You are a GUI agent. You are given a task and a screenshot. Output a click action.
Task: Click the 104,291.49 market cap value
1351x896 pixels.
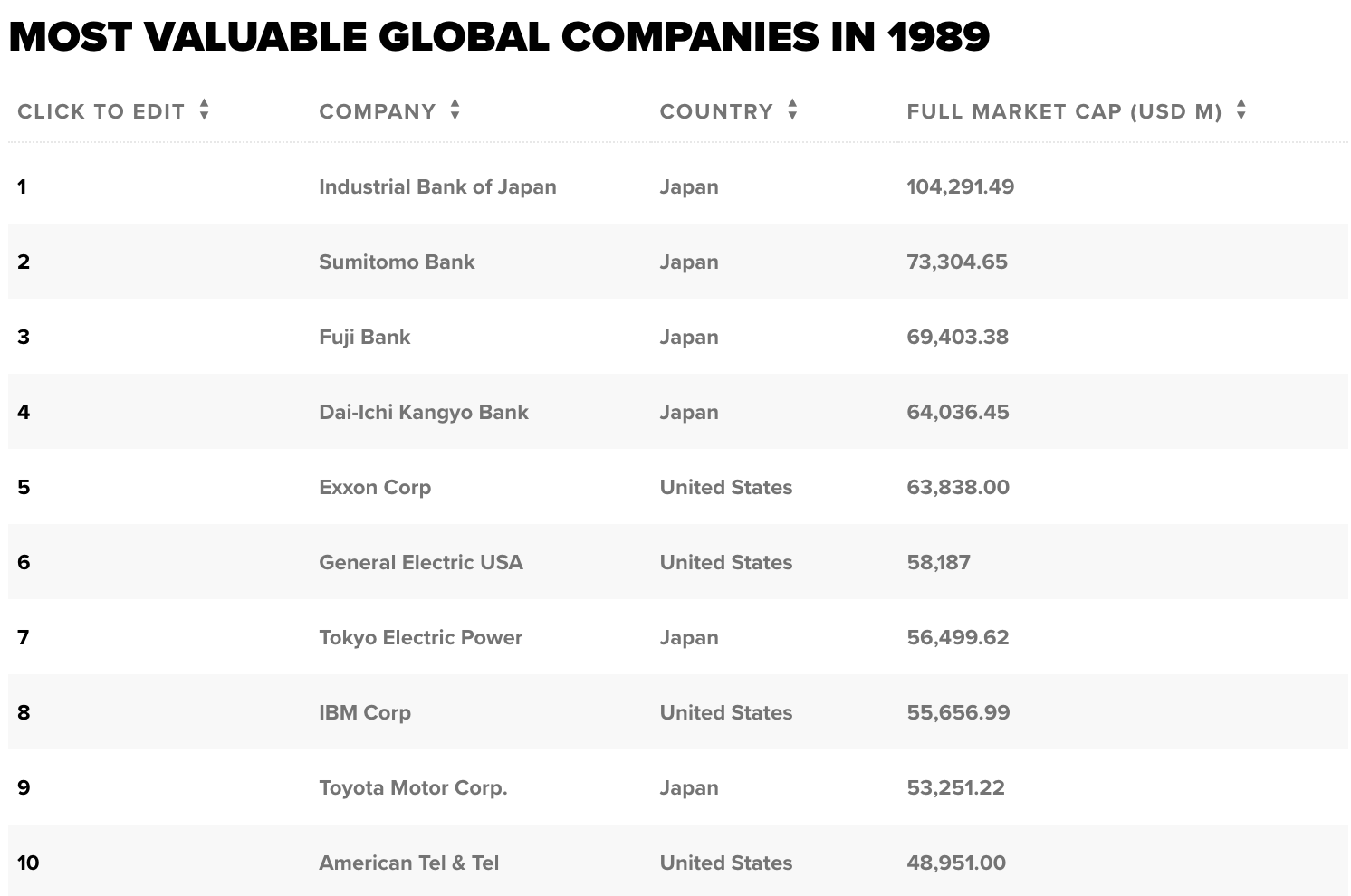(960, 186)
